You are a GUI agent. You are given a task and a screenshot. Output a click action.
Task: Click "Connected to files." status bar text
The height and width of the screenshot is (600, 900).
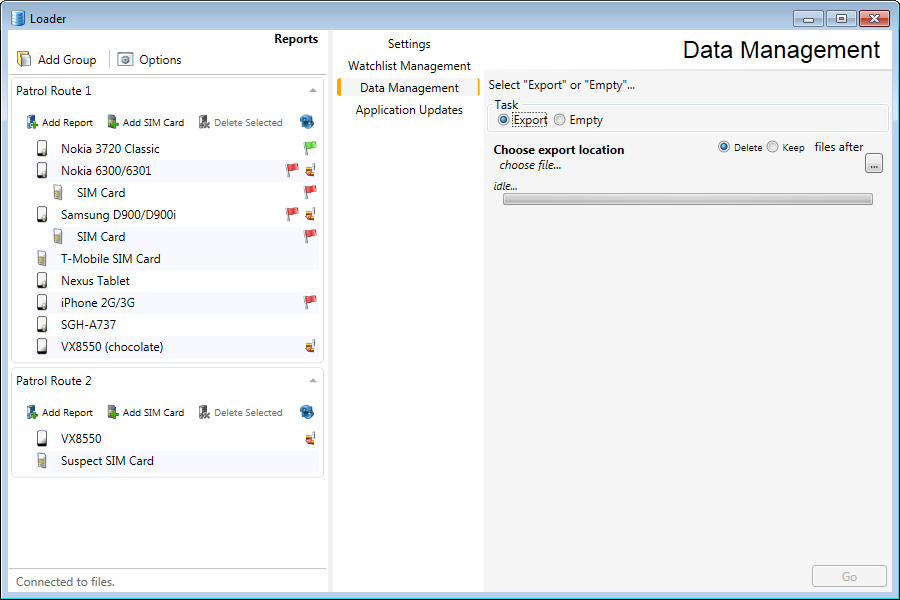point(65,582)
